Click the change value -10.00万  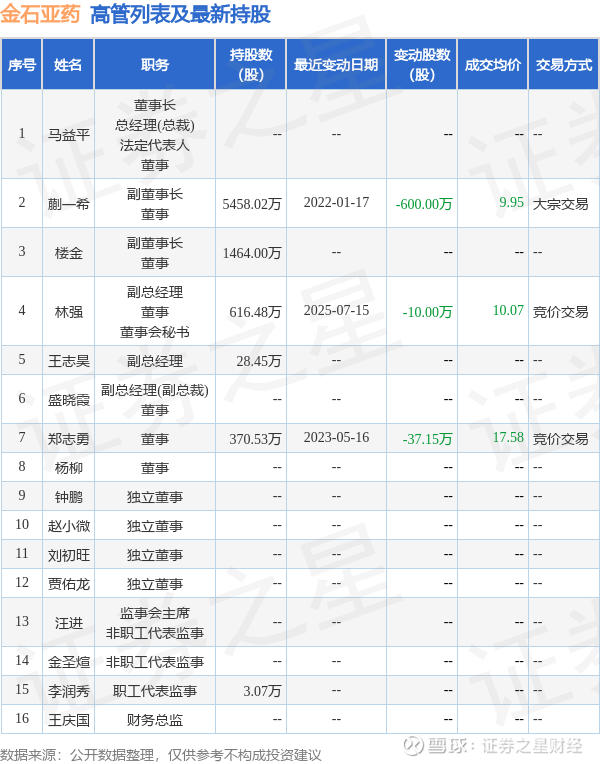427,312
